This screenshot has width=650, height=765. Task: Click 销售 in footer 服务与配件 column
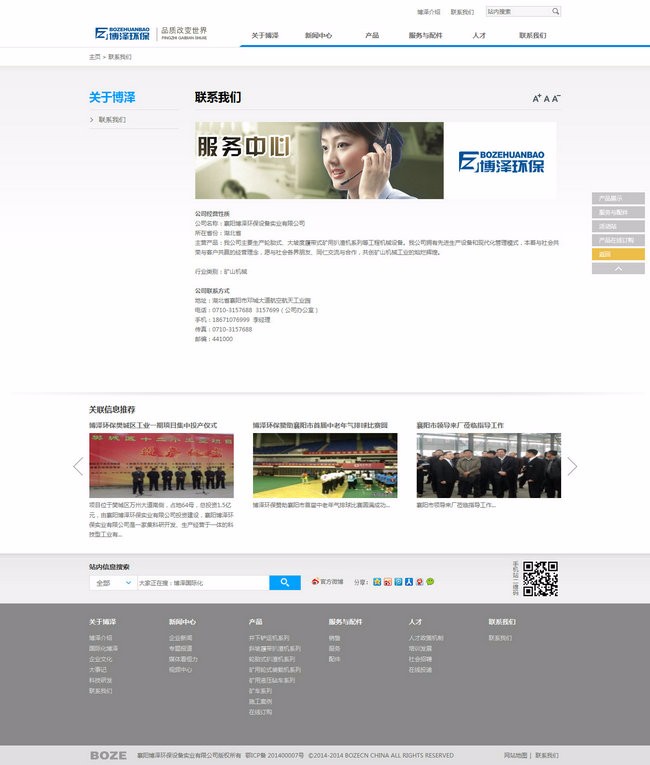(334, 638)
